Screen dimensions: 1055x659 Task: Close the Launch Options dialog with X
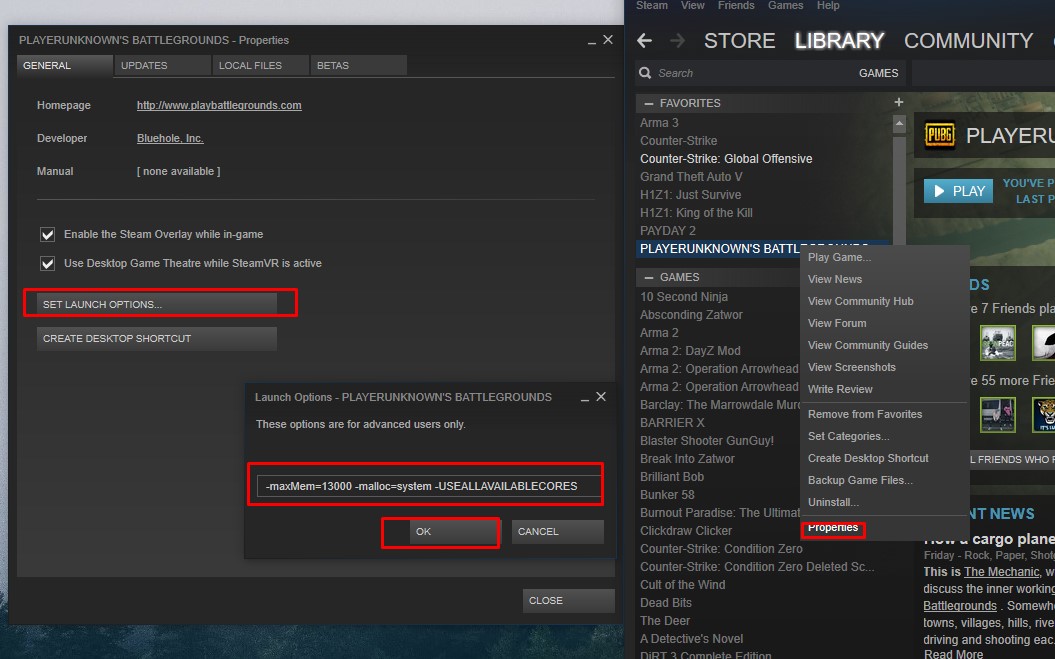click(601, 396)
